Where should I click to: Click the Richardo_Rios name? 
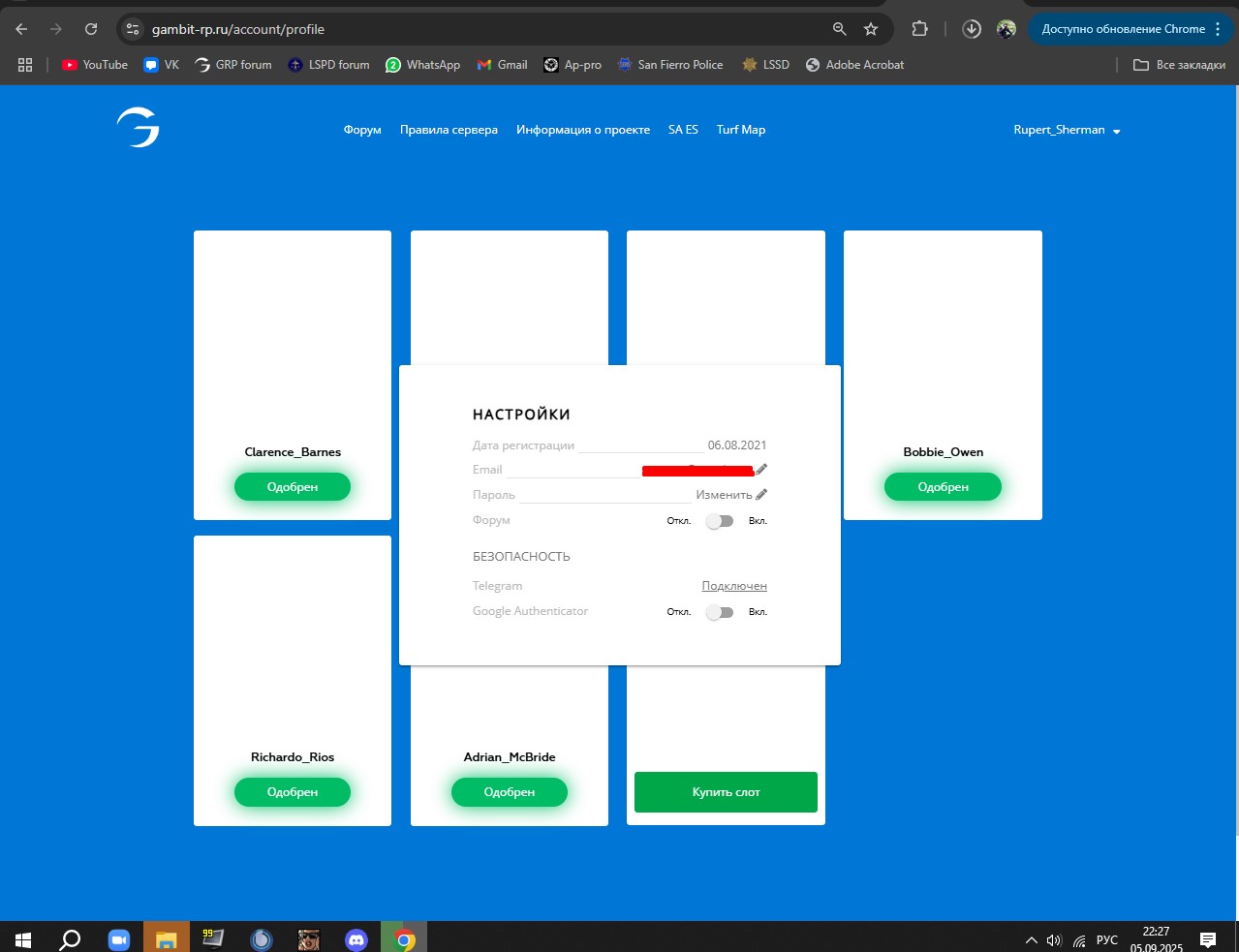[293, 757]
